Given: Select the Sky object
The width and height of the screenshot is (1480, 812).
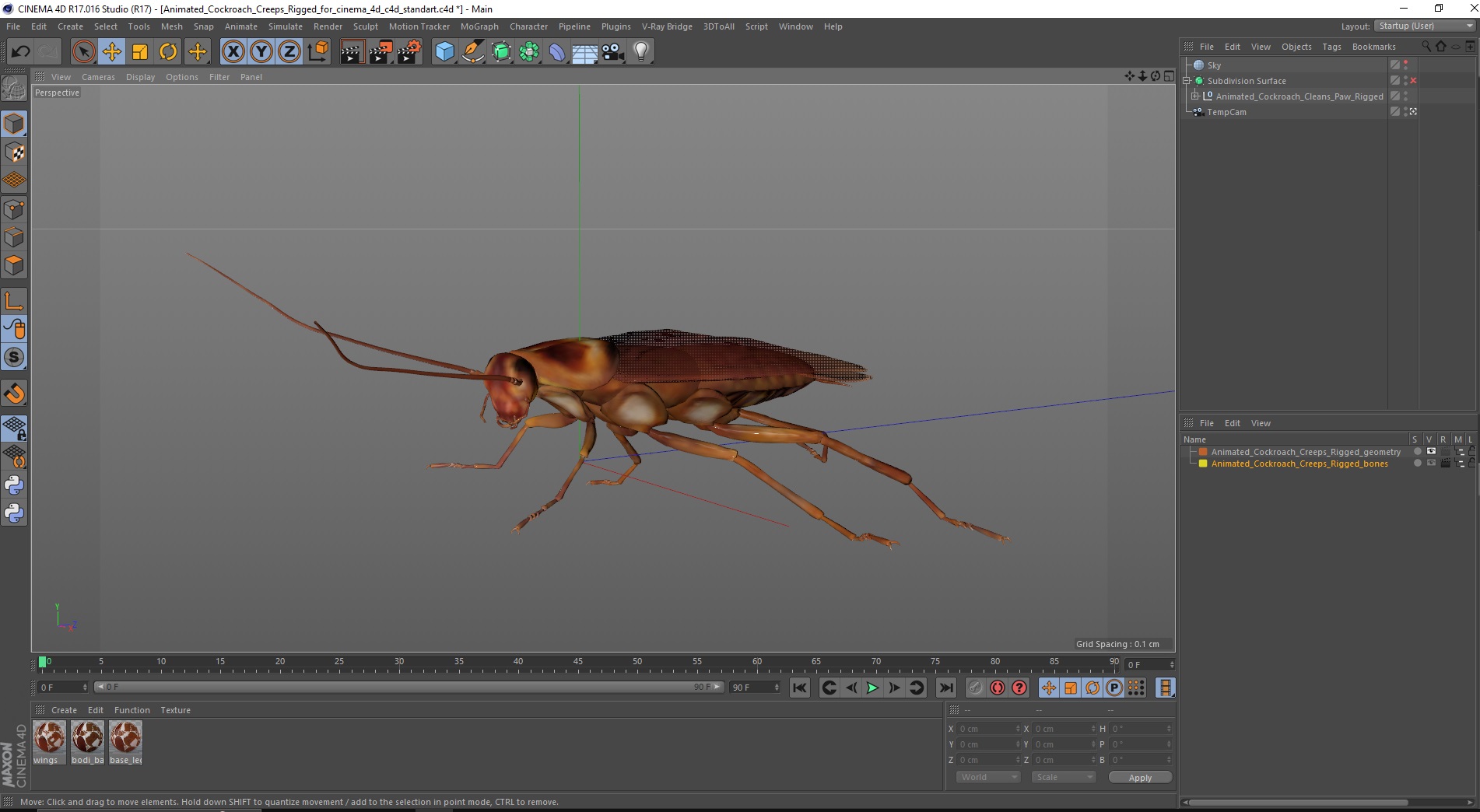Looking at the screenshot, I should pos(1214,65).
